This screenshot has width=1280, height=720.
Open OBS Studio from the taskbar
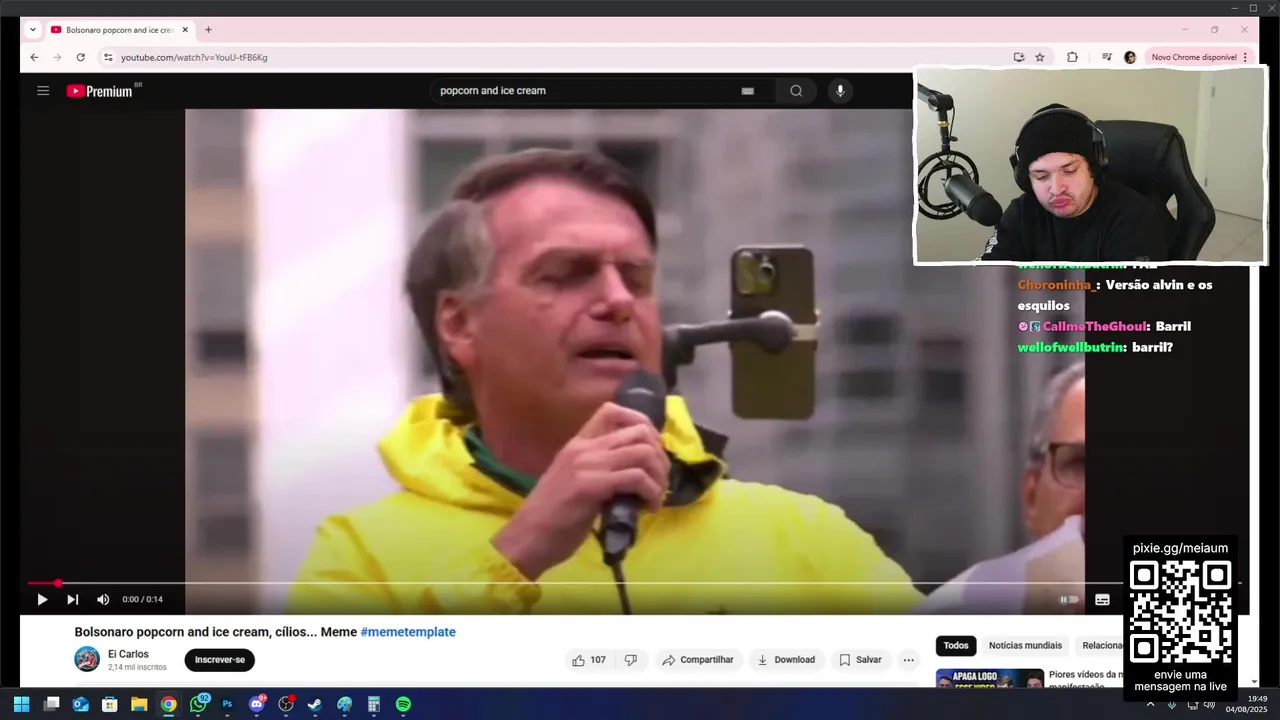coord(286,704)
